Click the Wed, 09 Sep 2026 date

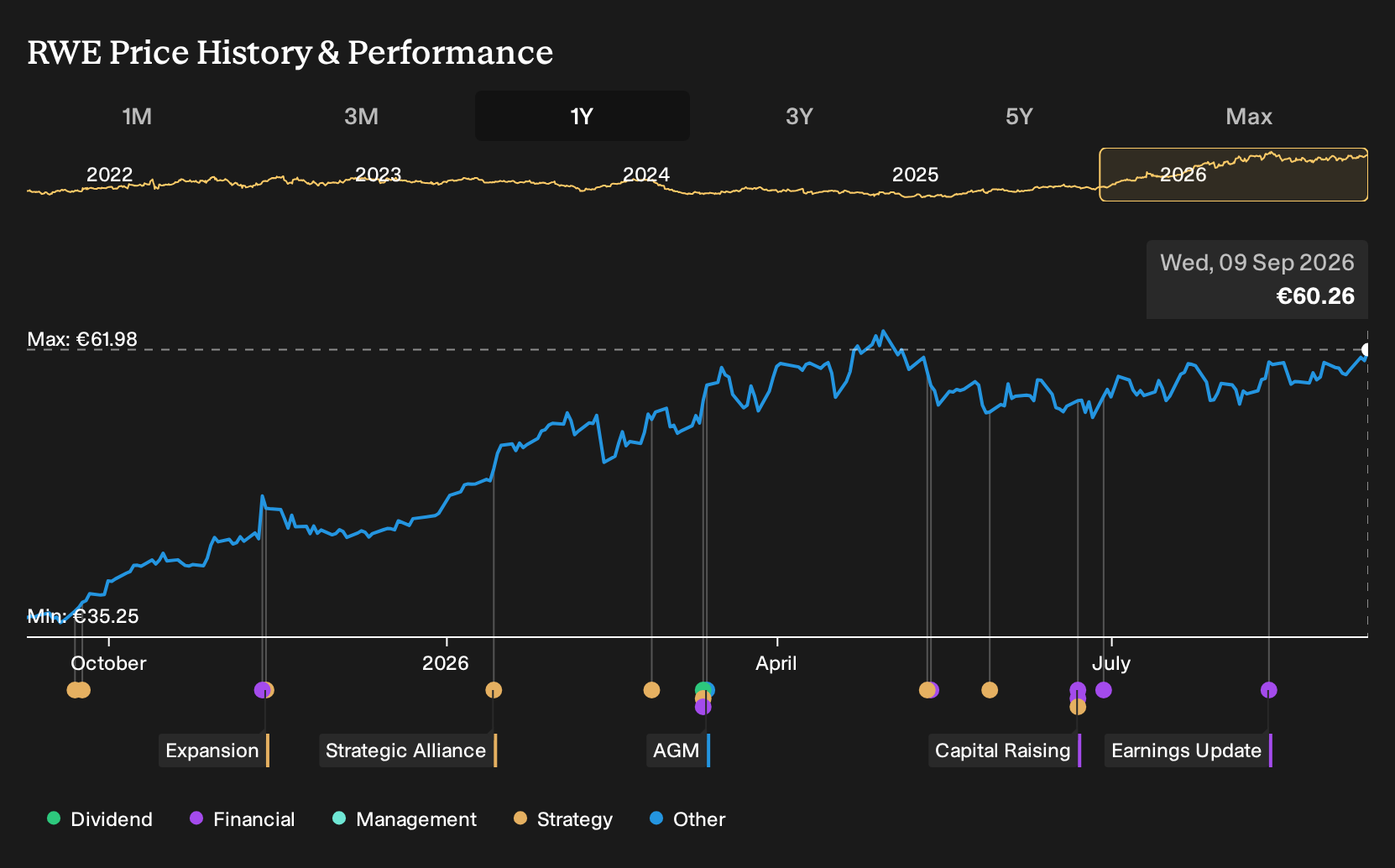click(1257, 263)
